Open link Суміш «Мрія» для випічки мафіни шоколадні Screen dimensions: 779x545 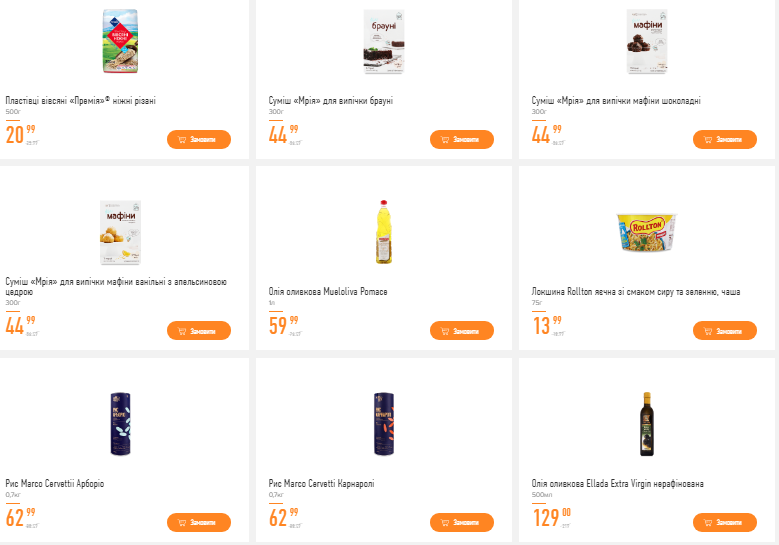coord(616,101)
